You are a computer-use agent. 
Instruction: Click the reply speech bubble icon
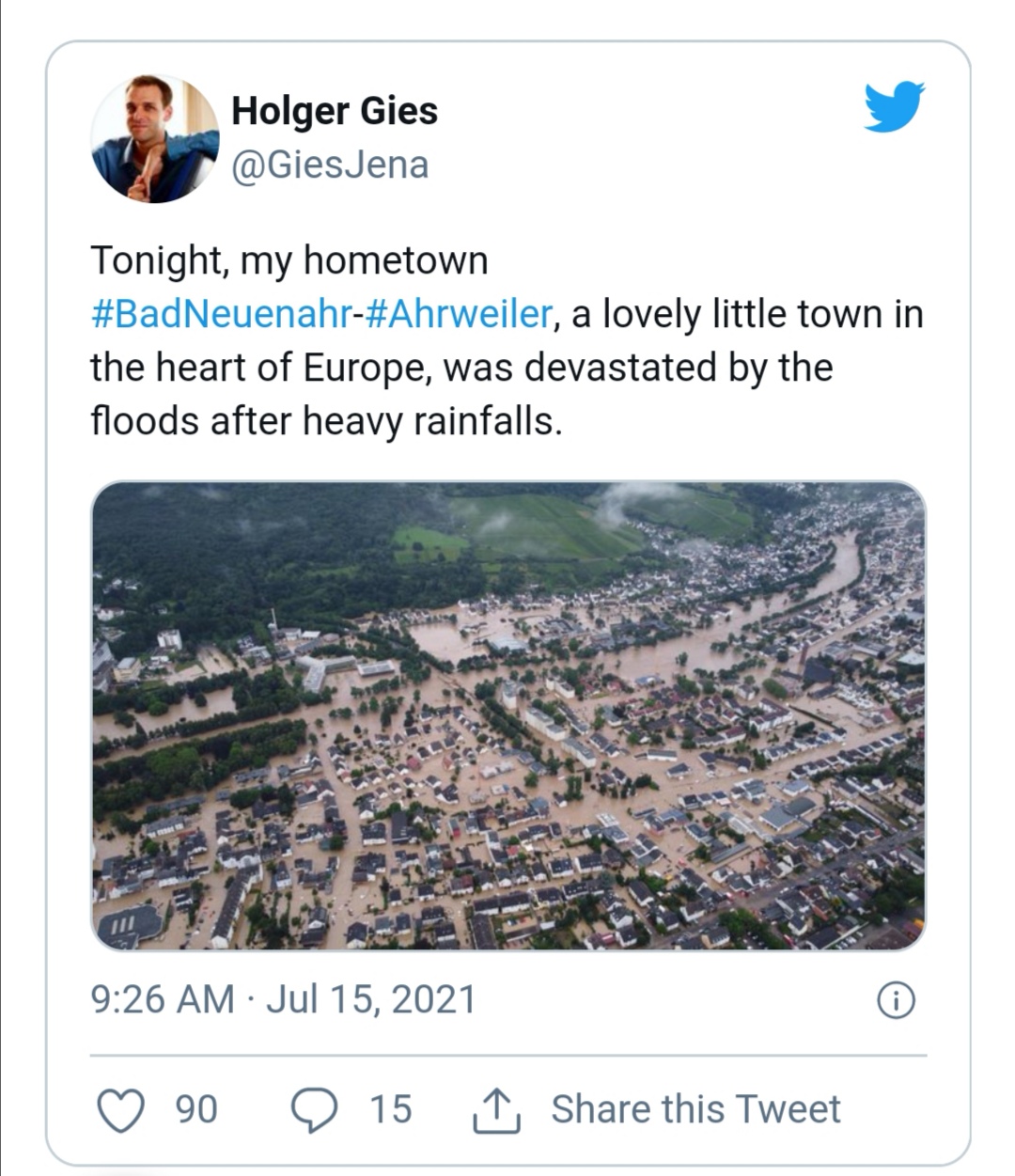point(314,1109)
